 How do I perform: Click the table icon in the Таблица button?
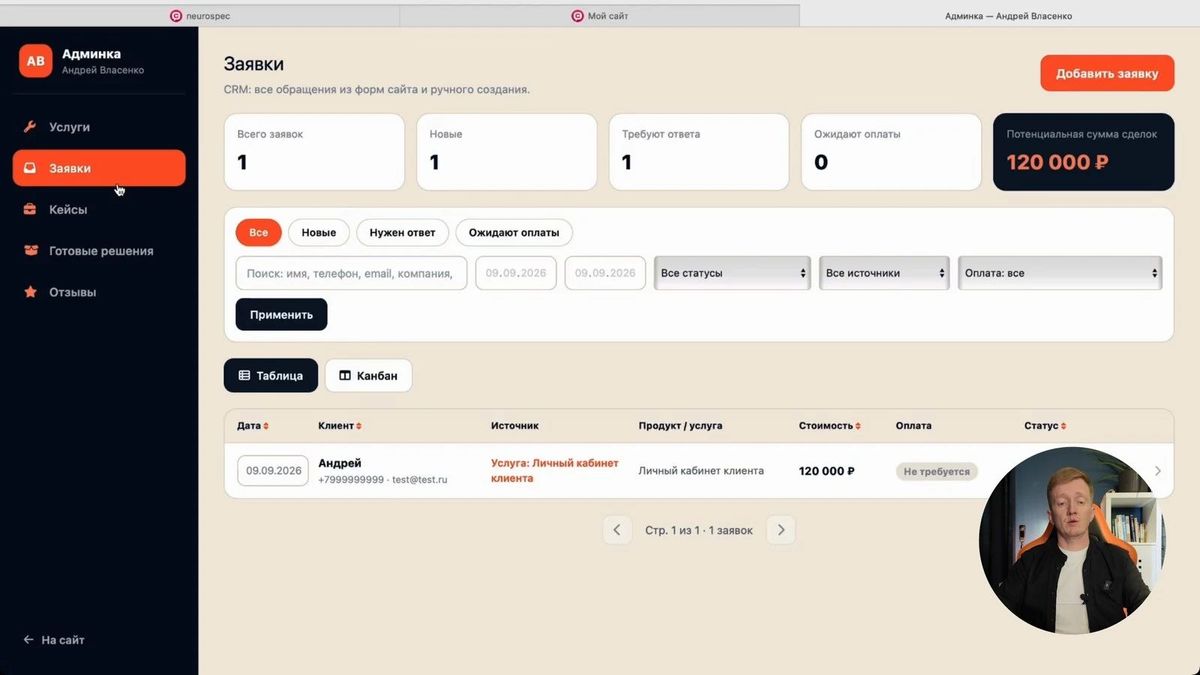pyautogui.click(x=244, y=376)
